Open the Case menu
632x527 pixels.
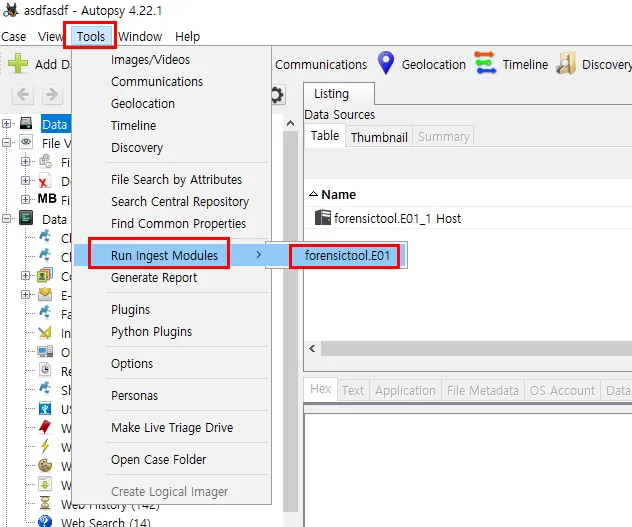coord(14,37)
